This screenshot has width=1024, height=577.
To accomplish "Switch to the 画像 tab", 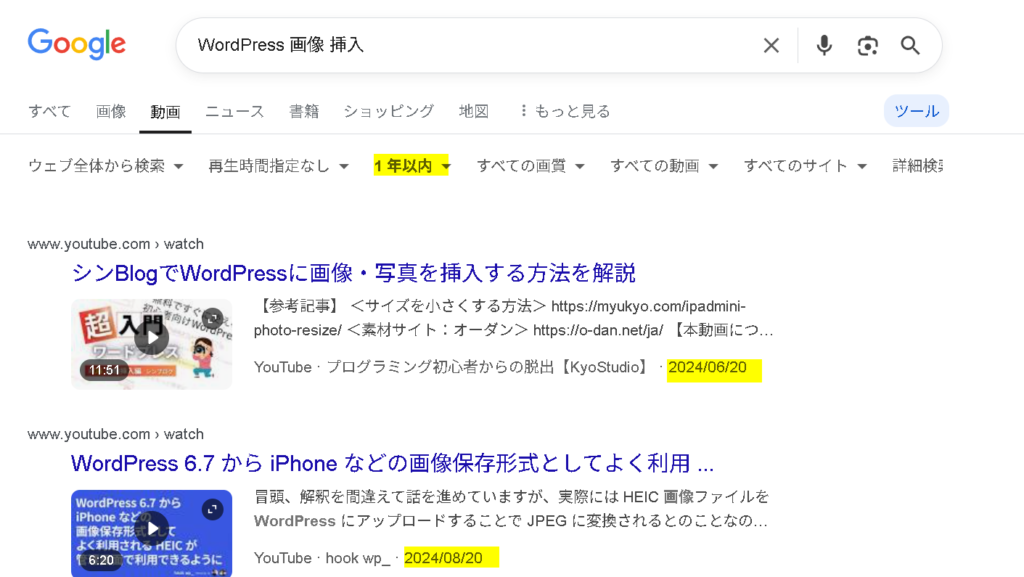I will pyautogui.click(x=111, y=112).
